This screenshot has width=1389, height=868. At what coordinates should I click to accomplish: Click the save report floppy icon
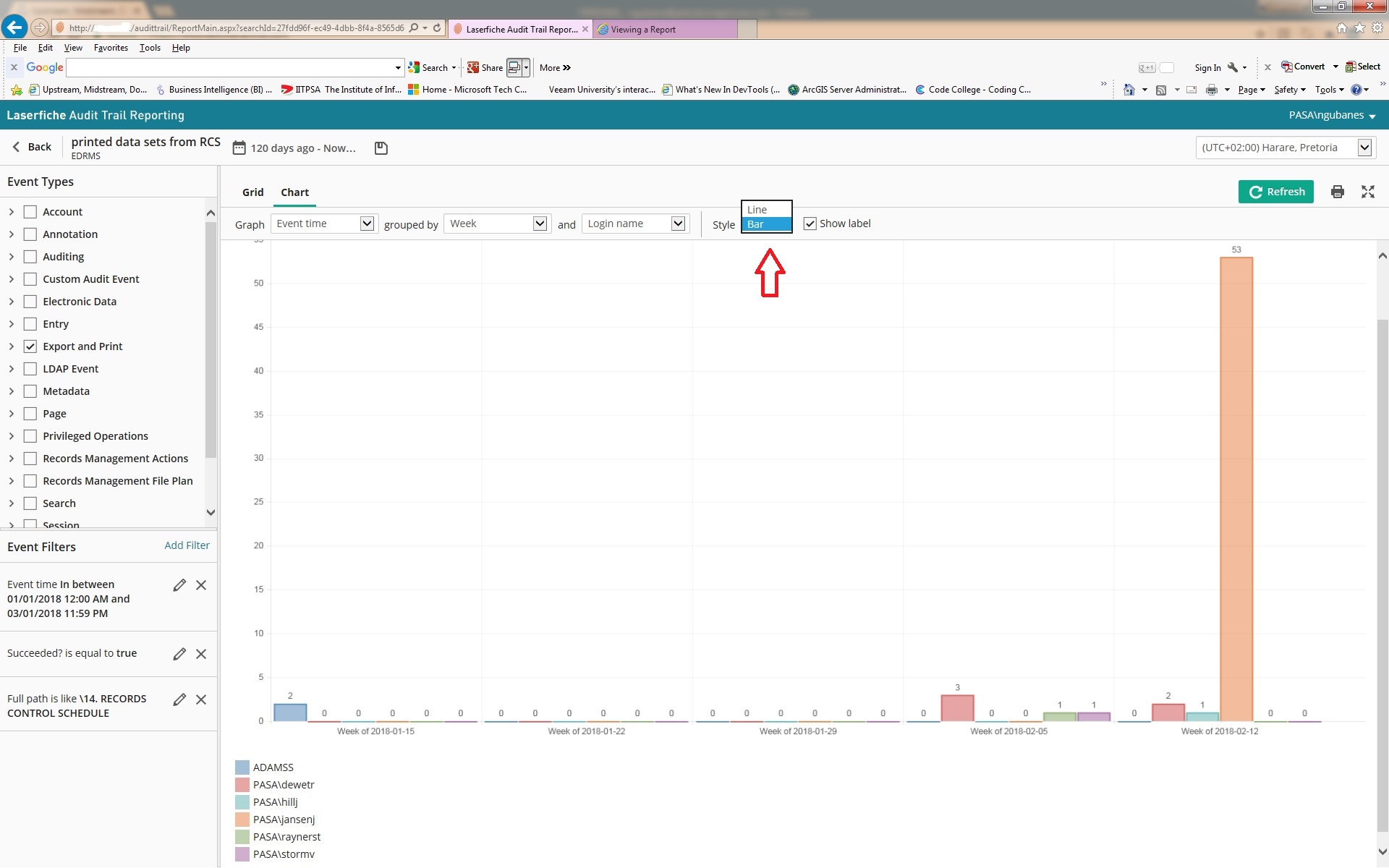click(381, 148)
